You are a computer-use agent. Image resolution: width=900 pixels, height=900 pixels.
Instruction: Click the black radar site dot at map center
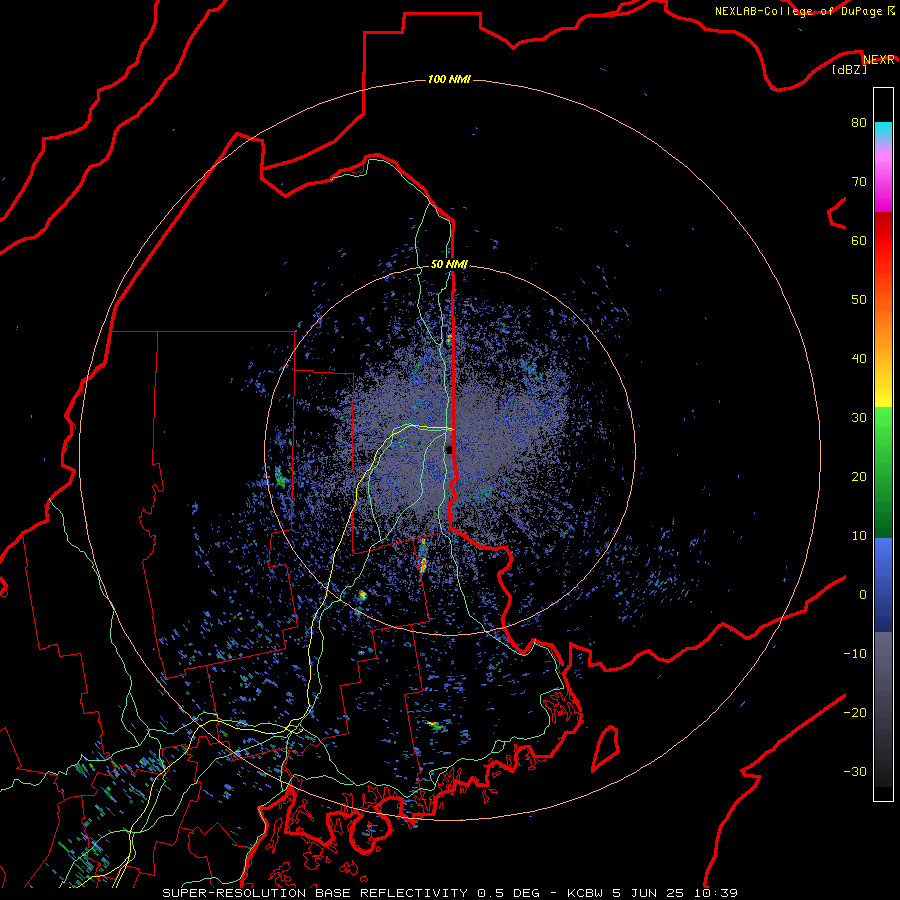pos(449,449)
